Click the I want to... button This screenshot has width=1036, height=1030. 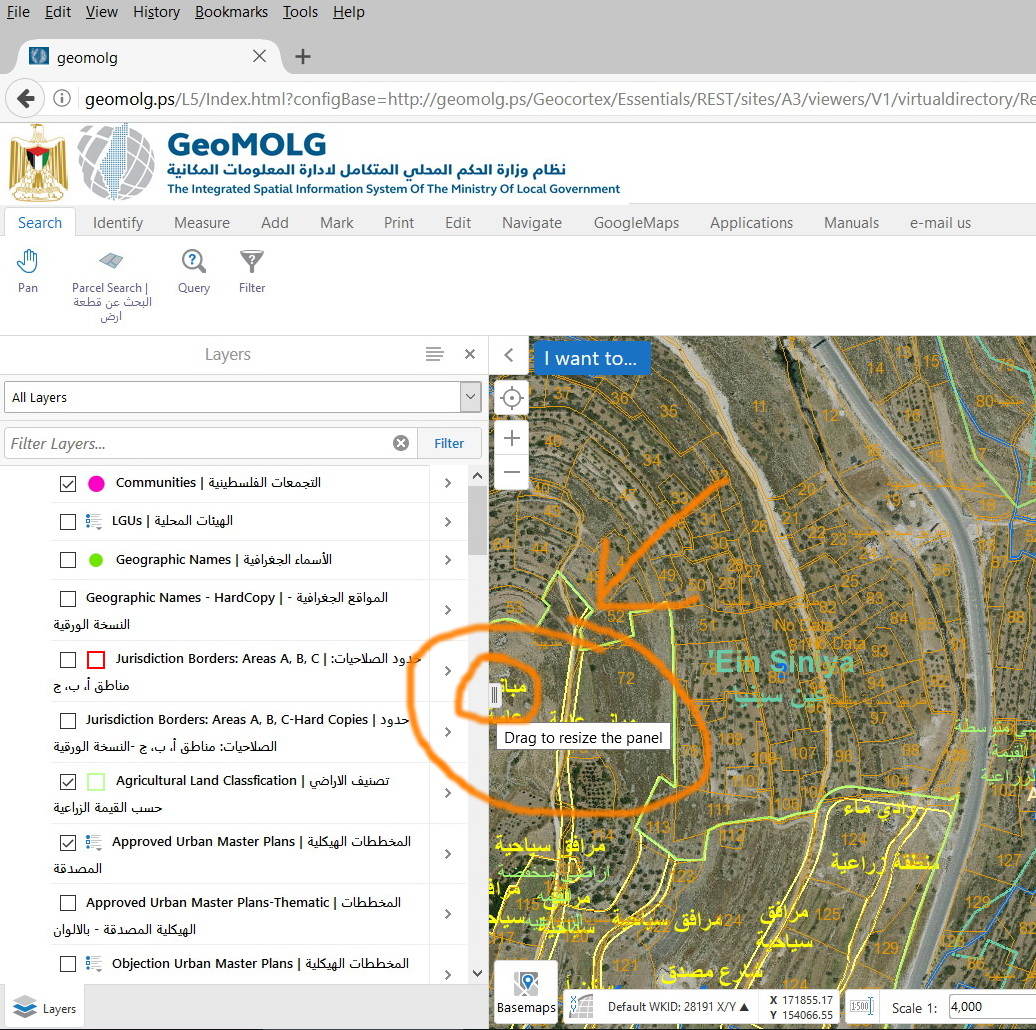tap(591, 358)
